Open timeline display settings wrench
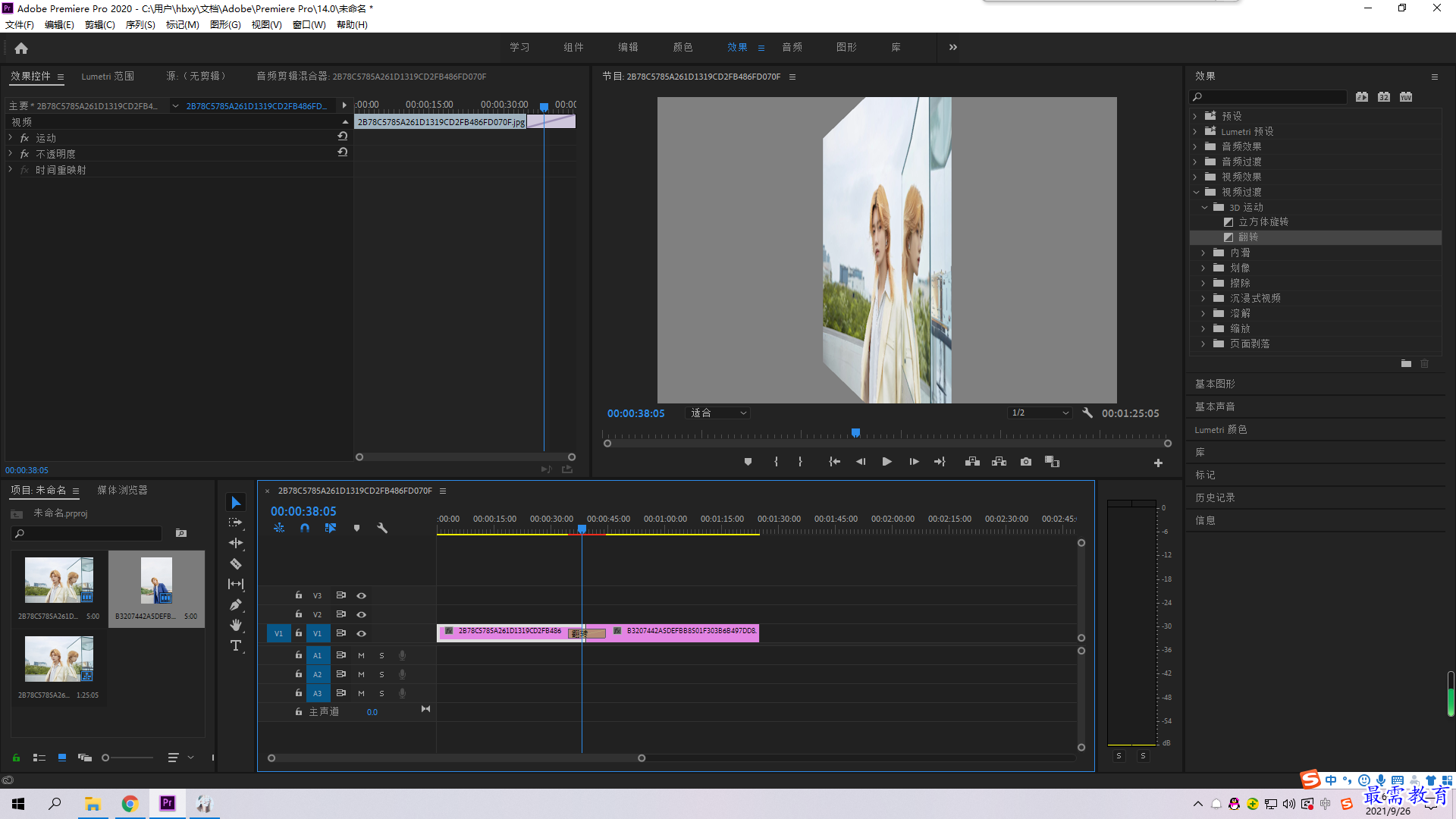This screenshot has height=819, width=1456. [x=382, y=528]
